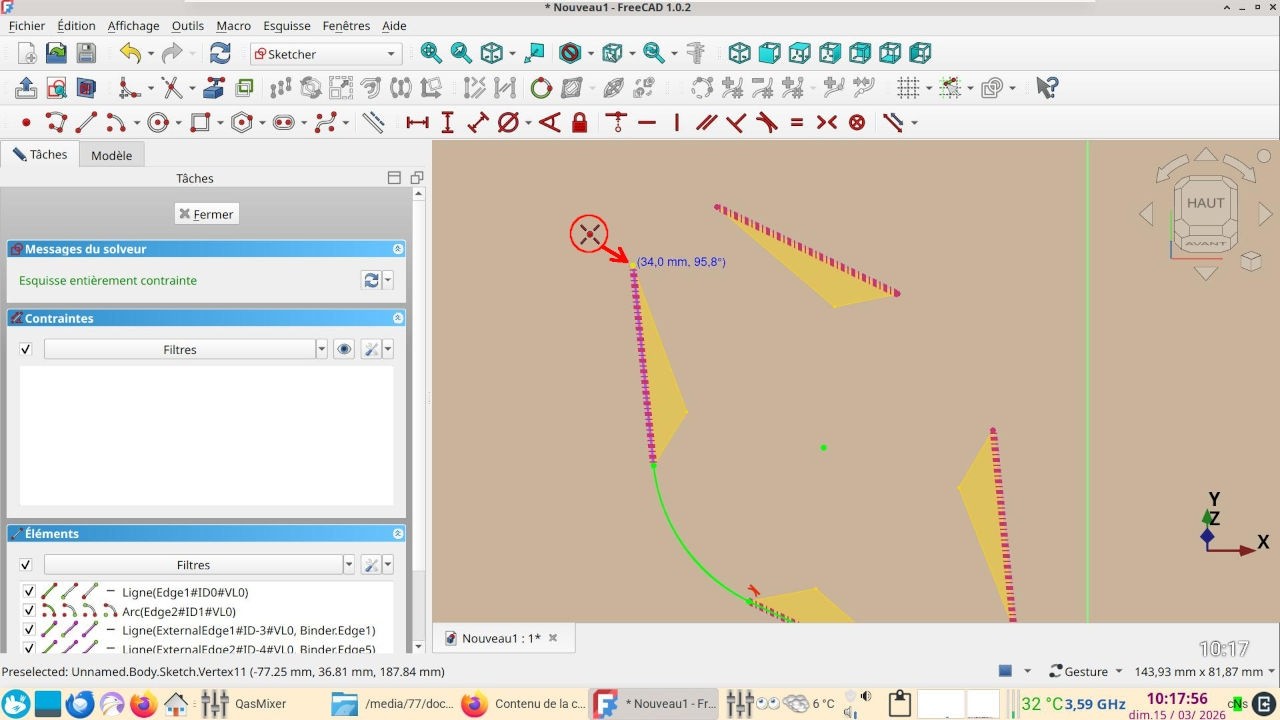Viewport: 1280px width, 720px height.
Task: Toggle the Éléments list master checkbox
Action: pyautogui.click(x=26, y=565)
